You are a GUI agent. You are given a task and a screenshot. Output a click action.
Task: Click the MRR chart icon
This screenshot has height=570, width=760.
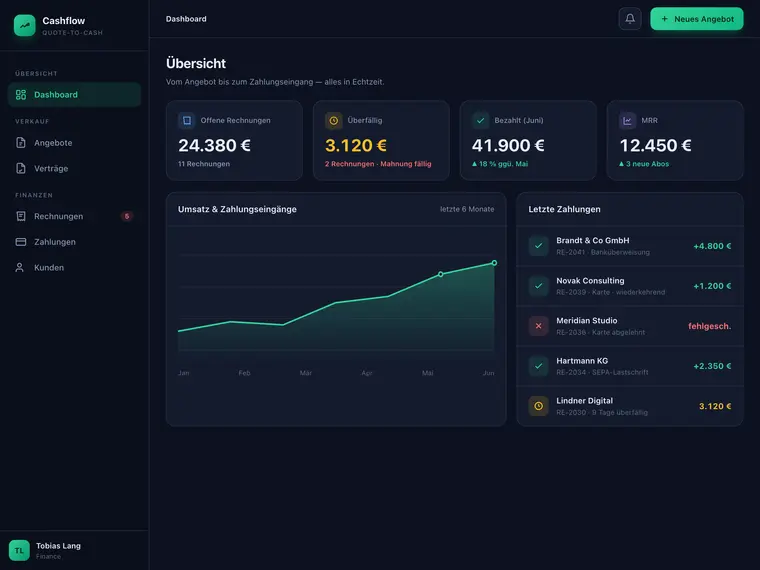pyautogui.click(x=627, y=120)
